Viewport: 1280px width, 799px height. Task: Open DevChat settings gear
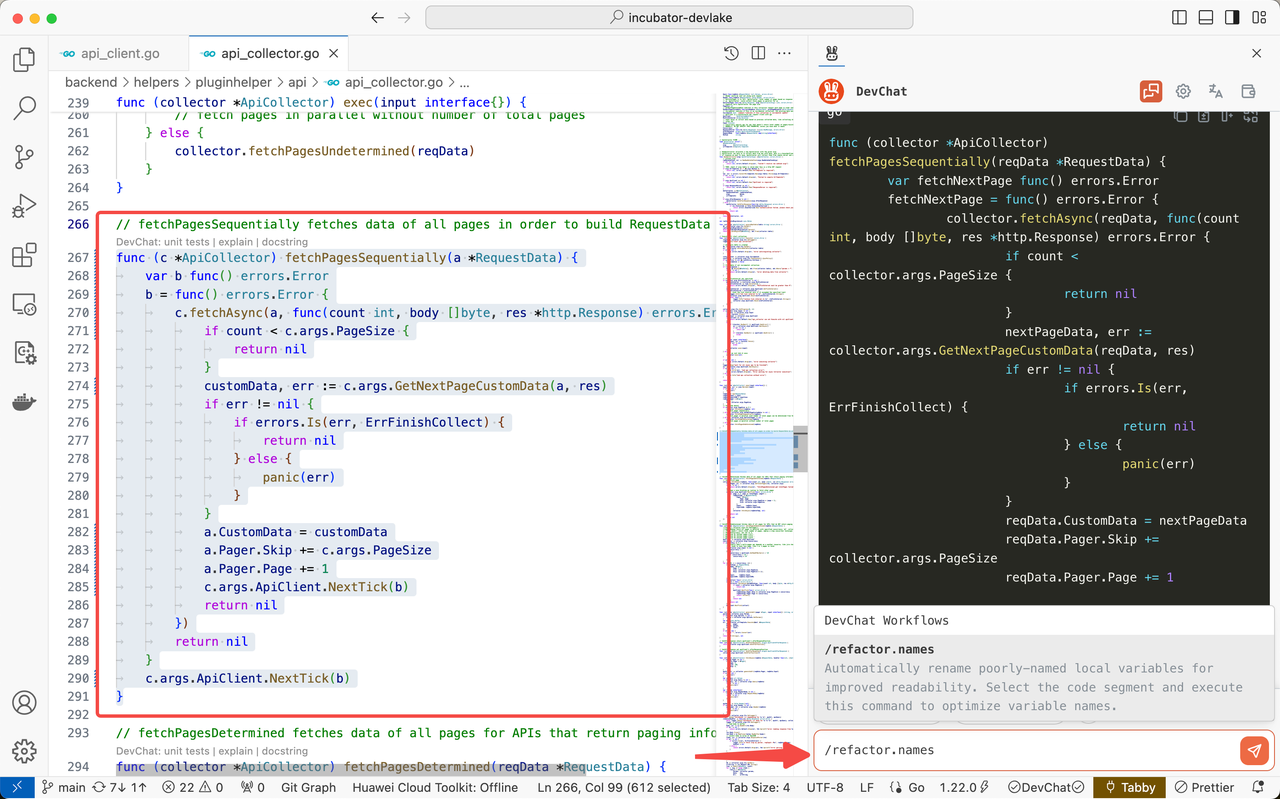pos(1183,91)
